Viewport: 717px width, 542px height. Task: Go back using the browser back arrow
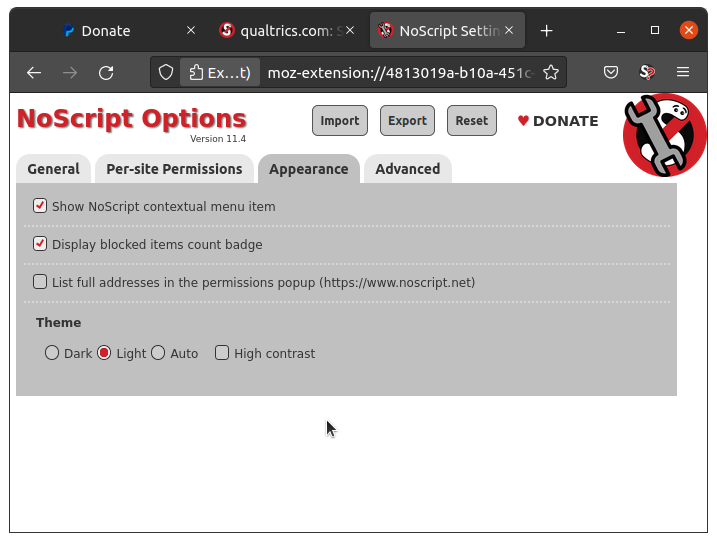(x=34, y=72)
